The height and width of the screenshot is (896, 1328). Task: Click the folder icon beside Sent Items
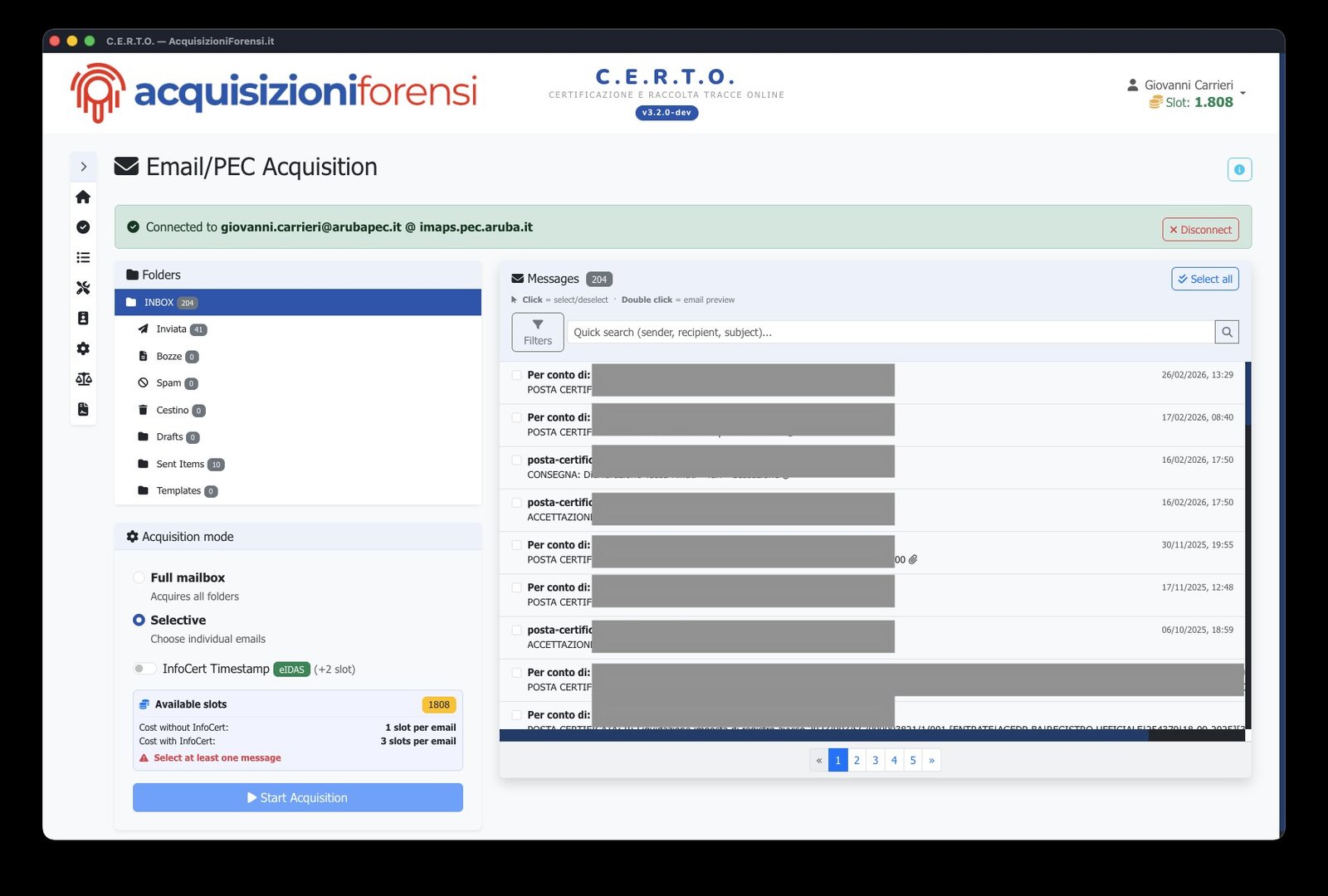tap(143, 464)
